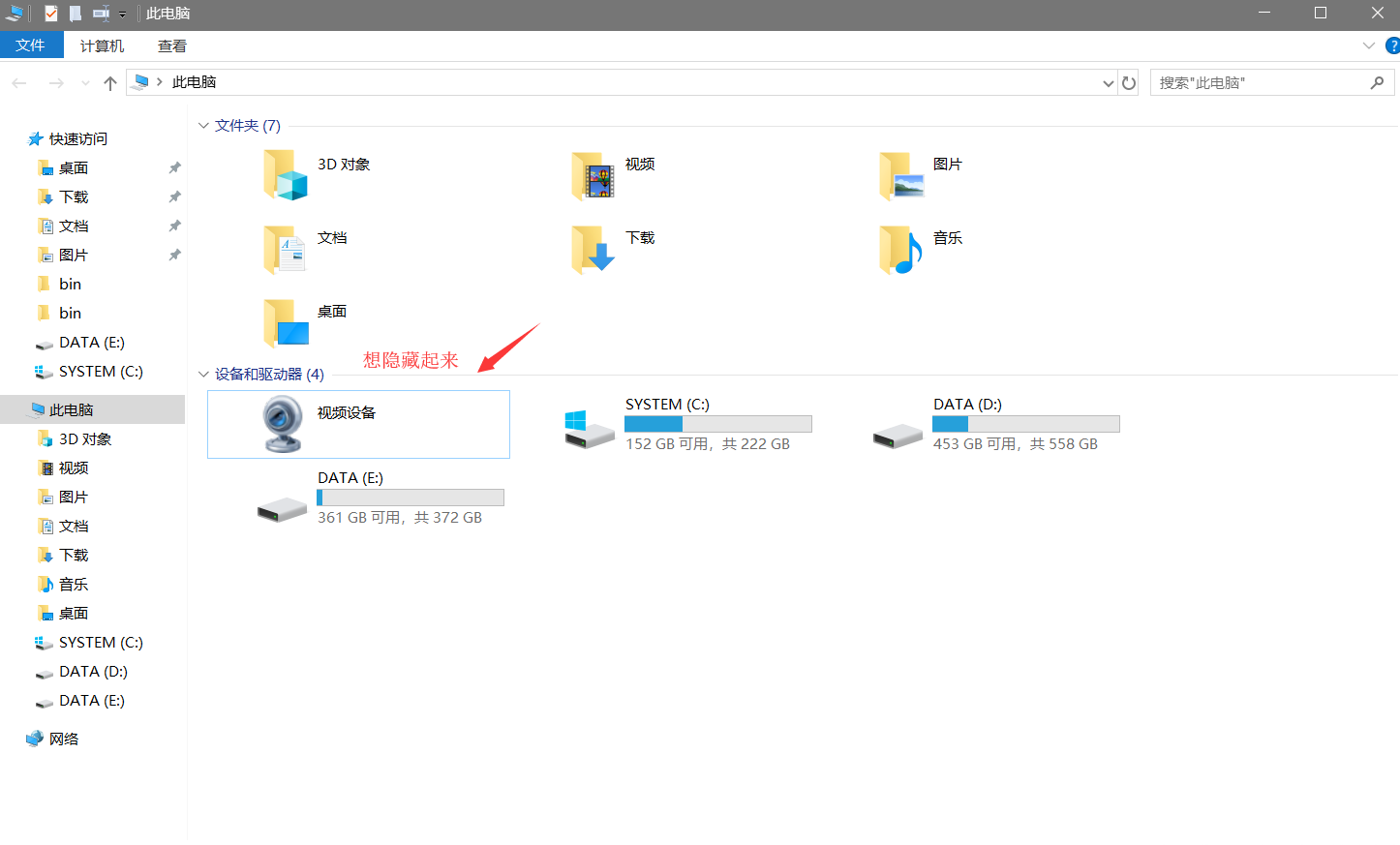The height and width of the screenshot is (845, 1400).
Task: Open the 计算机 ribbon tab
Action: pyautogui.click(x=102, y=45)
